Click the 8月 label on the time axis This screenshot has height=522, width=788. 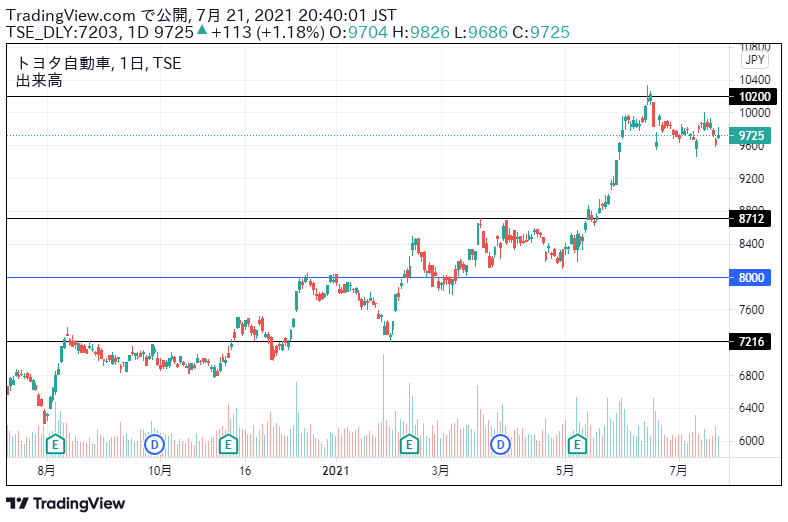tap(46, 471)
